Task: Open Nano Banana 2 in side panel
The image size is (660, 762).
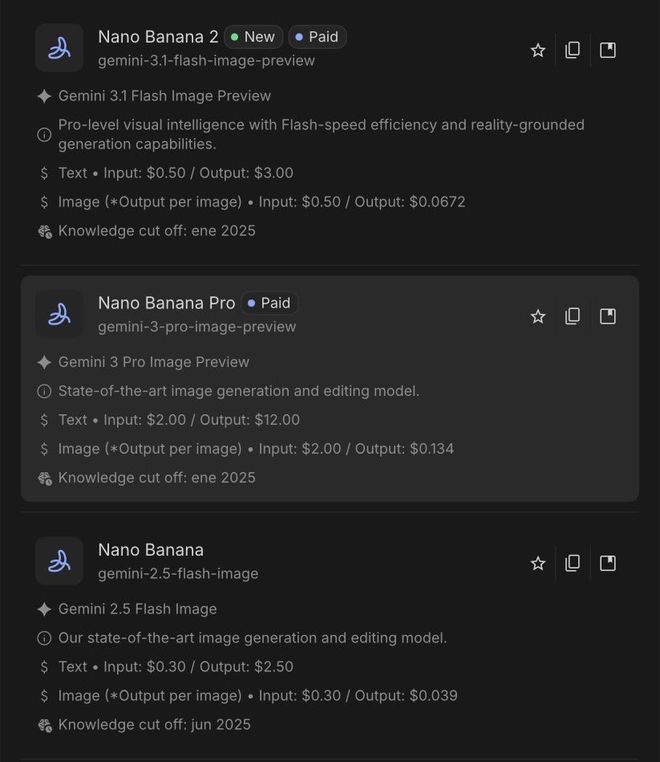Action: point(607,50)
